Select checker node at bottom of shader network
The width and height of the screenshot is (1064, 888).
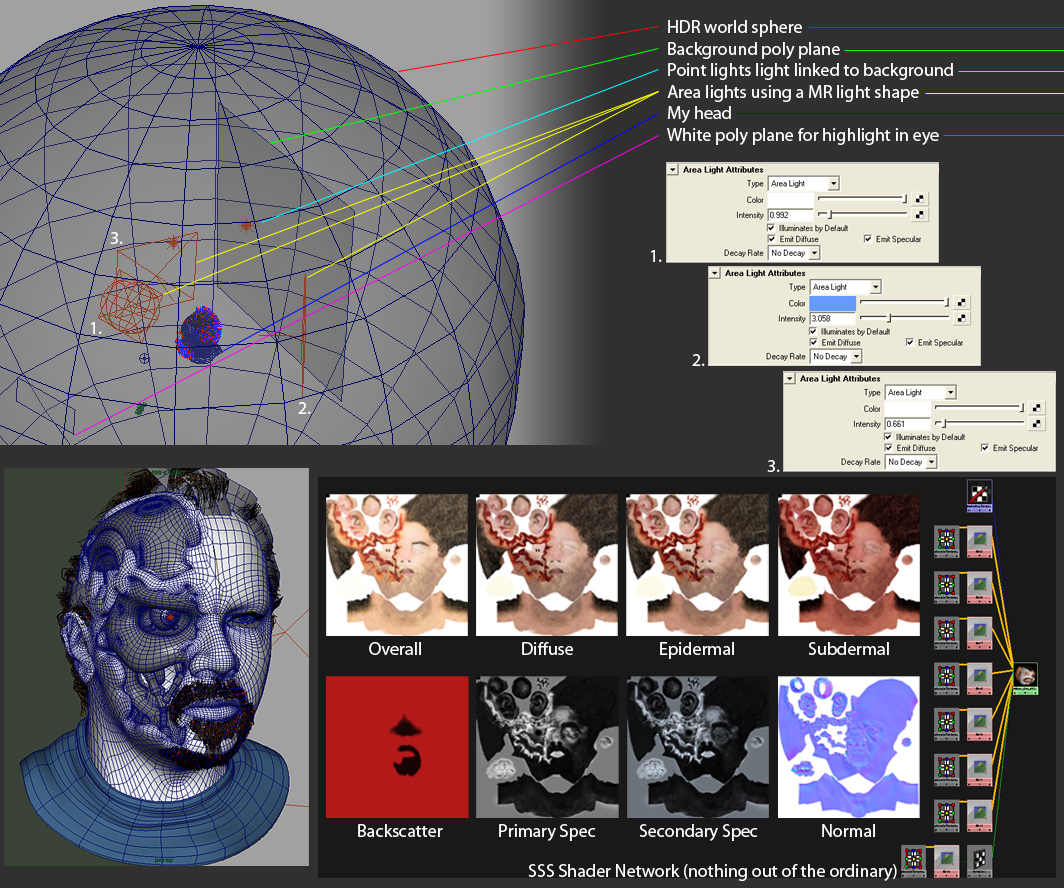pyautogui.click(x=979, y=860)
